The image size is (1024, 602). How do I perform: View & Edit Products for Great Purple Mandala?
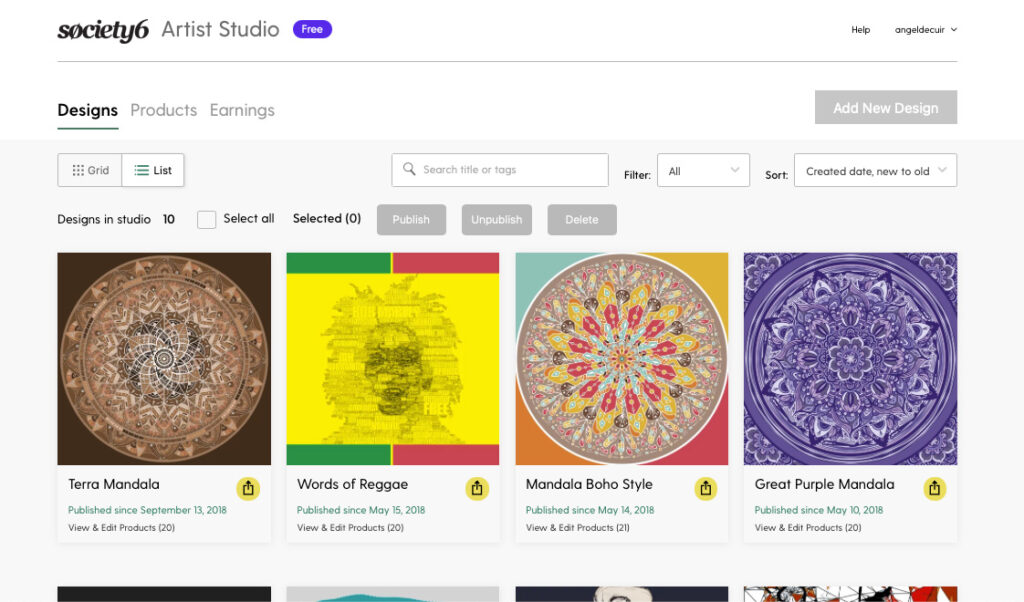point(808,528)
